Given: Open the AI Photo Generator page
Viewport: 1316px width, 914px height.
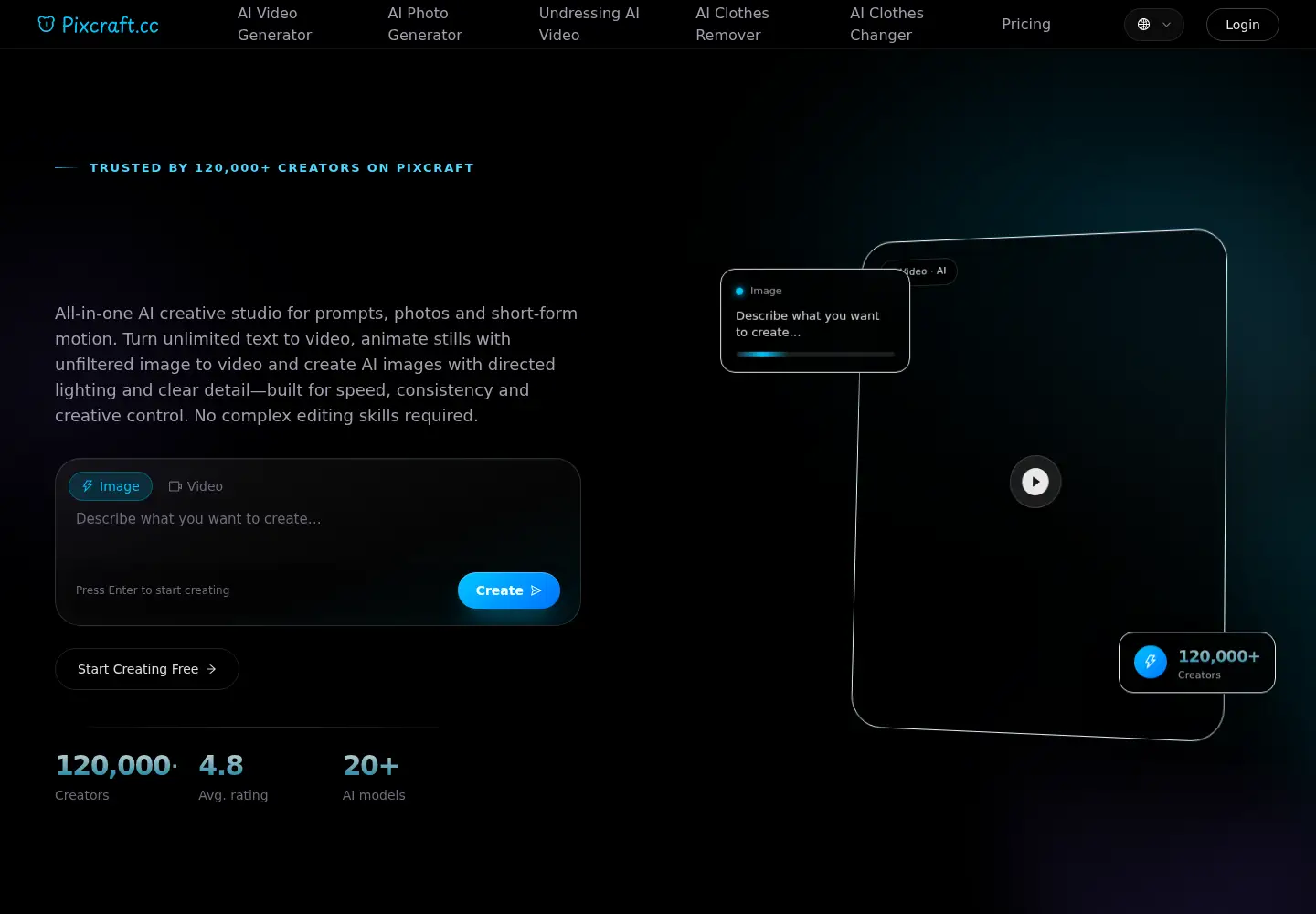Looking at the screenshot, I should click(425, 24).
